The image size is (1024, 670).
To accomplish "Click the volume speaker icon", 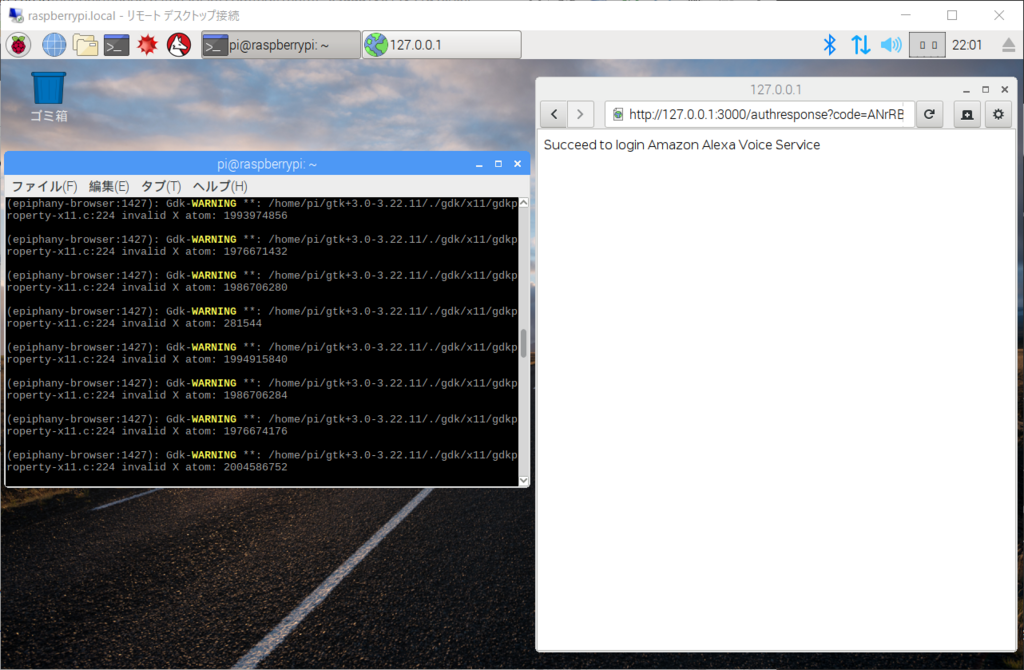I will click(x=891, y=45).
